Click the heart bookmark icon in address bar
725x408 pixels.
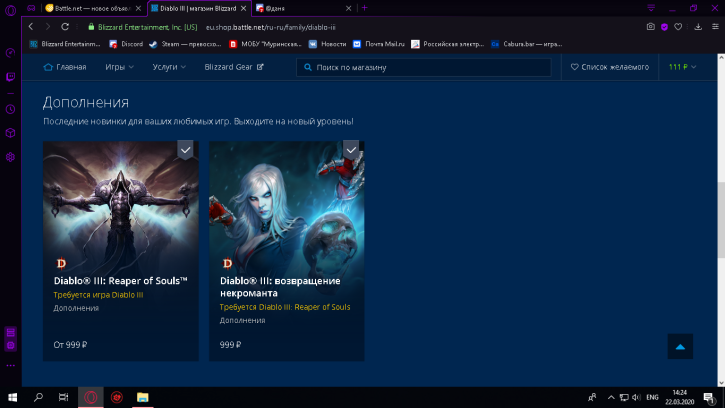(x=679, y=26)
